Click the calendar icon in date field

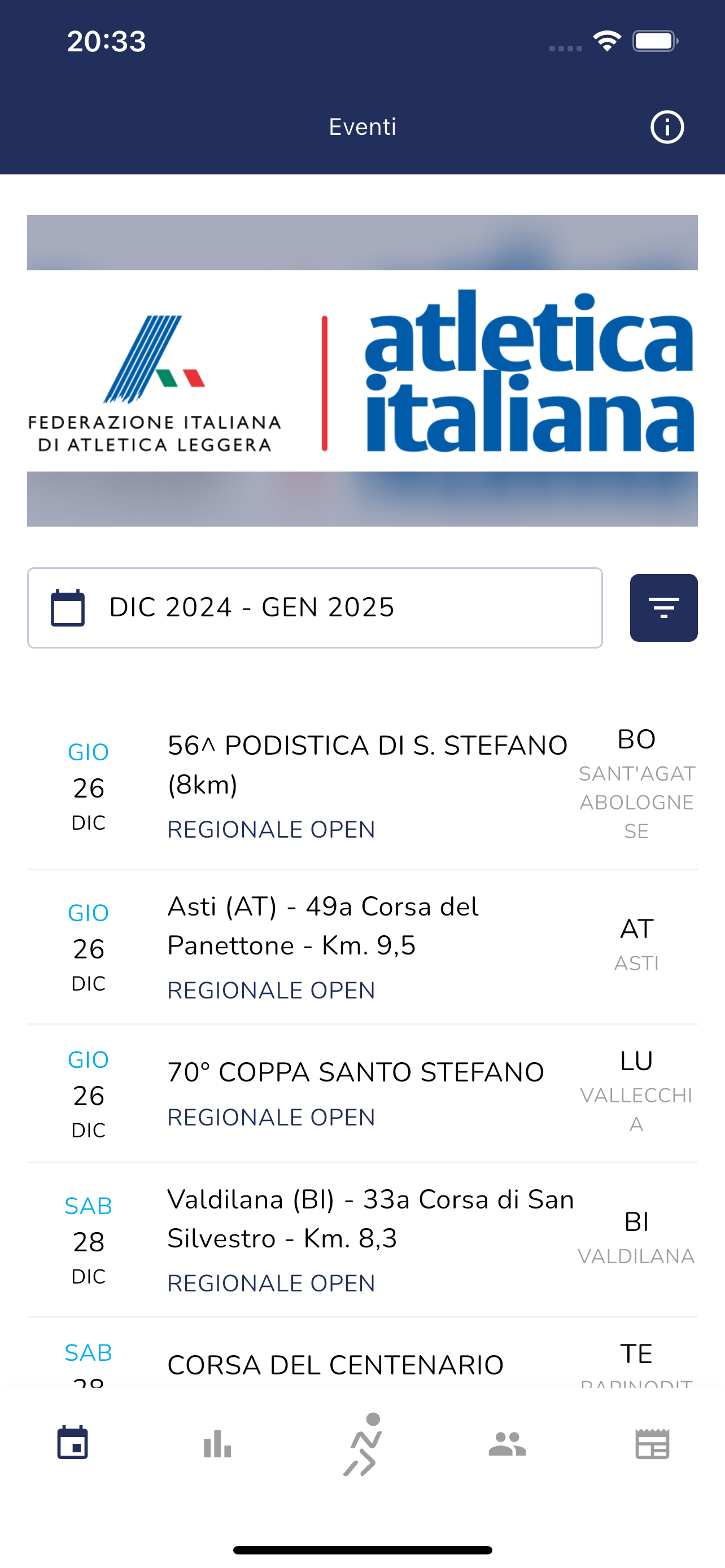pyautogui.click(x=68, y=607)
